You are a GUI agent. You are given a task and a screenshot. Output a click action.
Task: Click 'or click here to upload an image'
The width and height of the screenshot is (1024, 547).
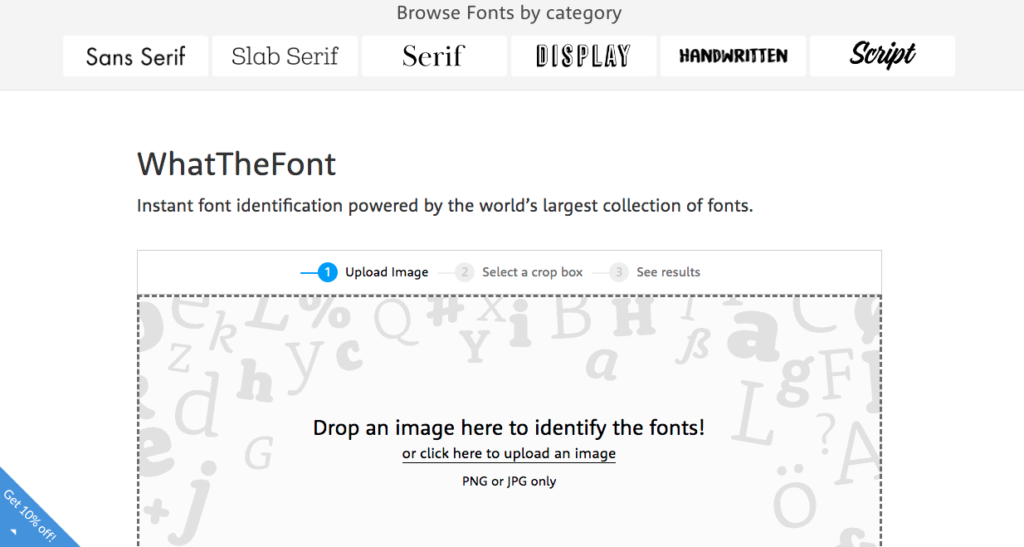pos(509,454)
